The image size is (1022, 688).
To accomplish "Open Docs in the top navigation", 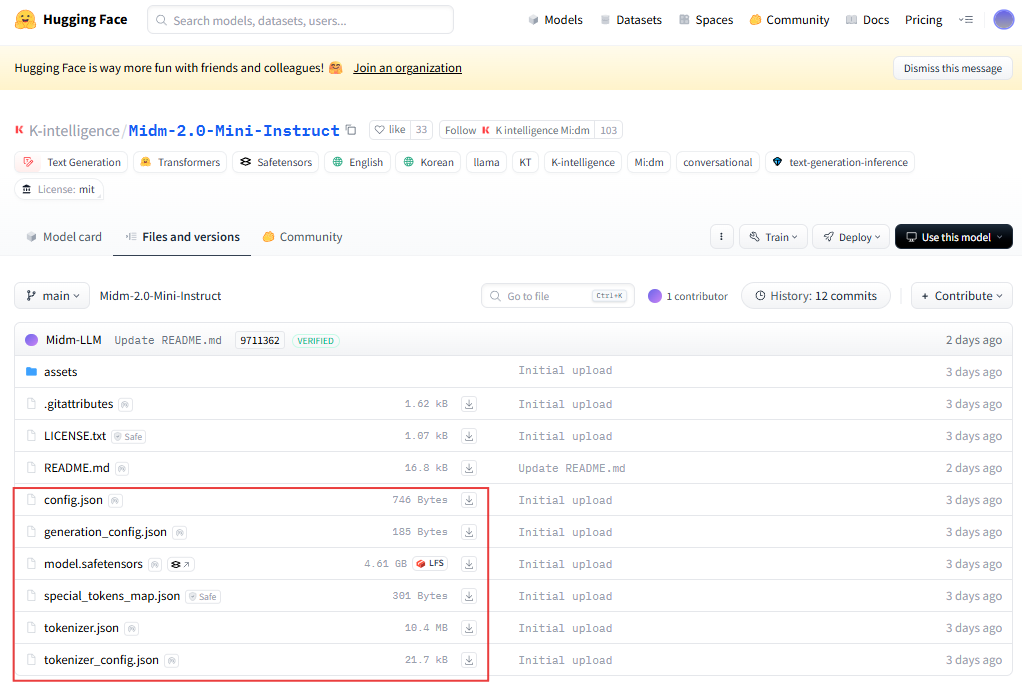I will coord(868,20).
